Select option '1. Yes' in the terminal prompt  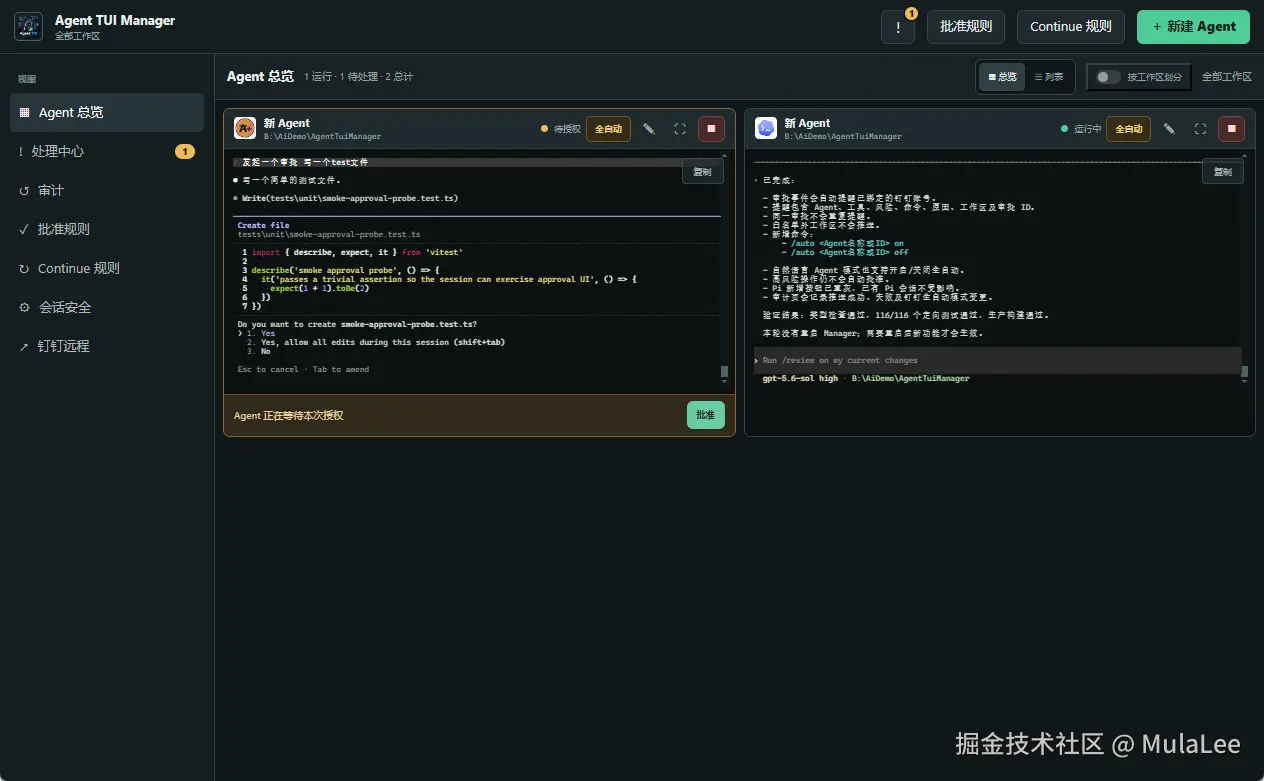tap(260, 334)
